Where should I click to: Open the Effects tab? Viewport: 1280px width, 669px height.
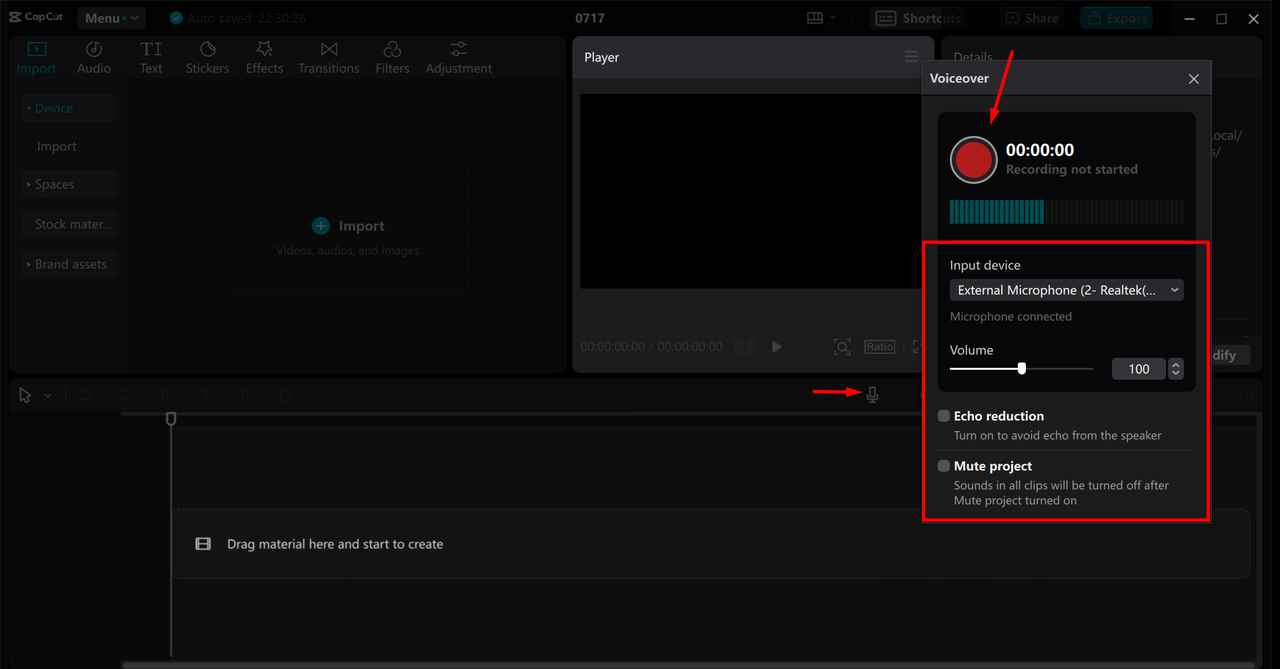(264, 58)
